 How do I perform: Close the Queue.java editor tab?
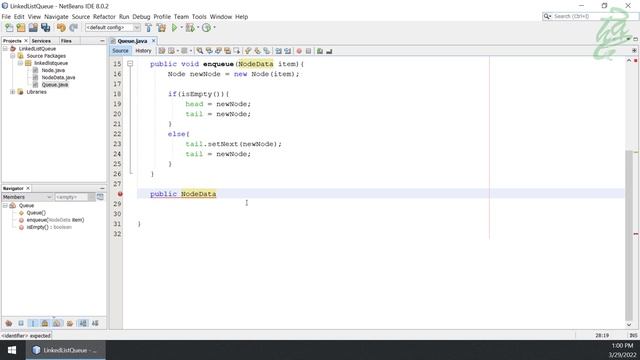tap(153, 41)
